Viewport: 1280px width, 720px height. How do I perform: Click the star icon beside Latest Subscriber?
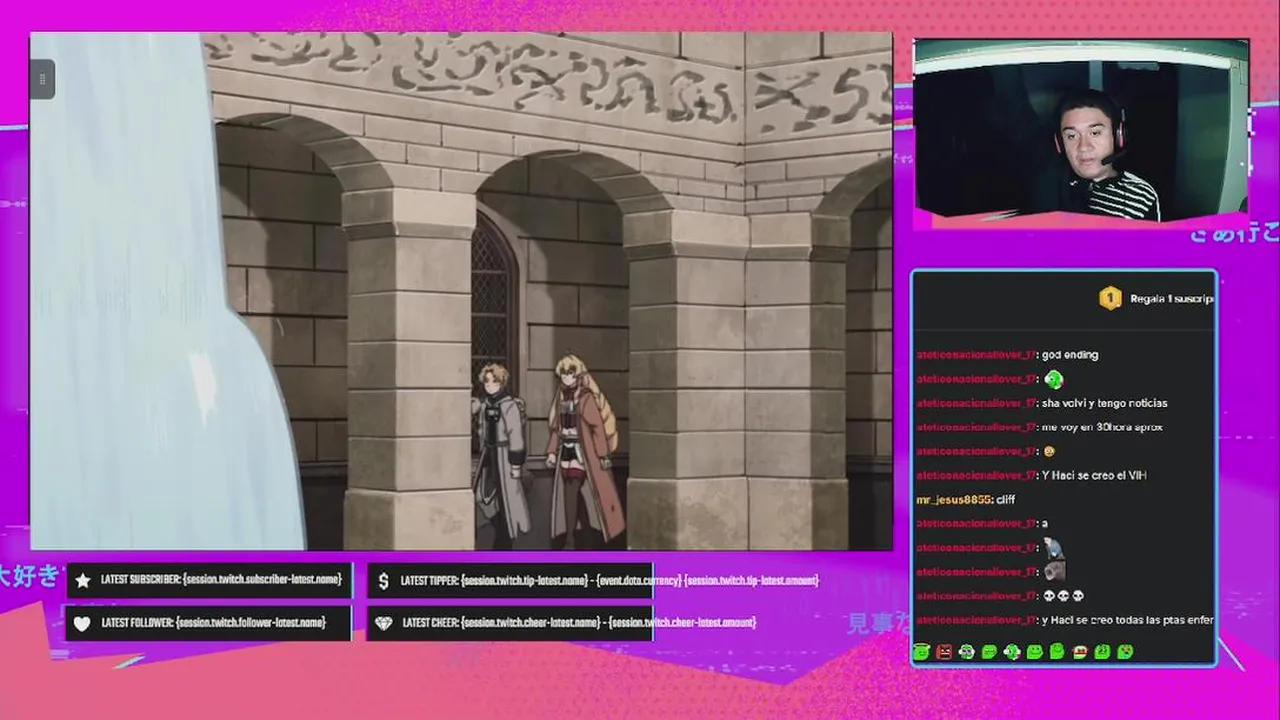pos(83,580)
